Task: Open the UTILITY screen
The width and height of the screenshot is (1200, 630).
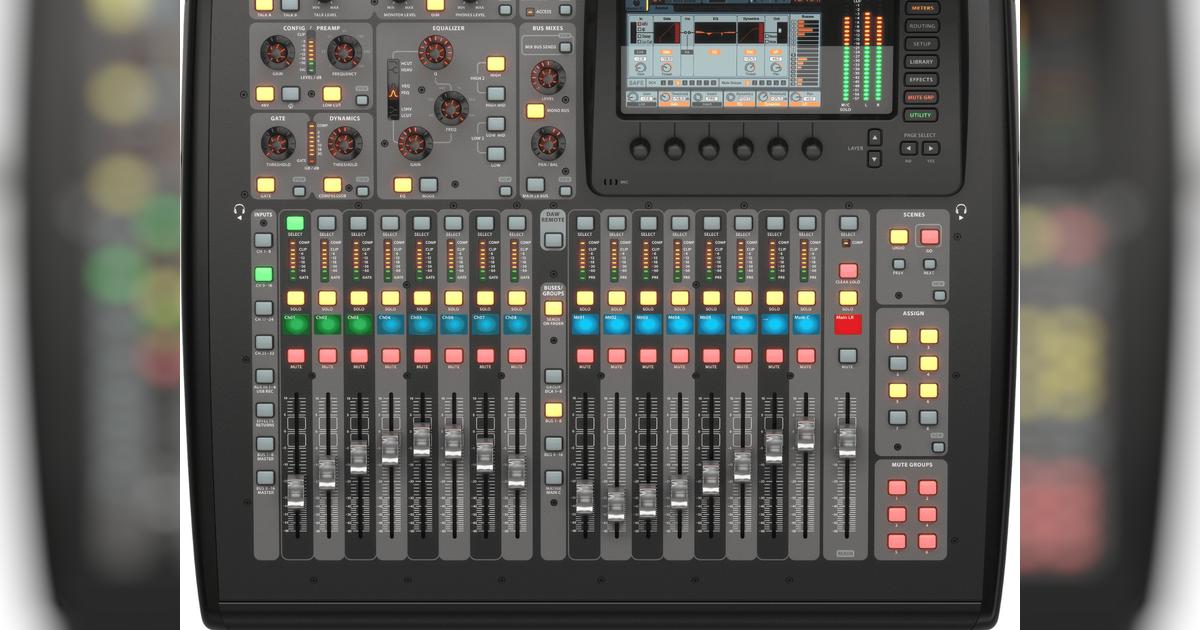Action: tap(922, 113)
